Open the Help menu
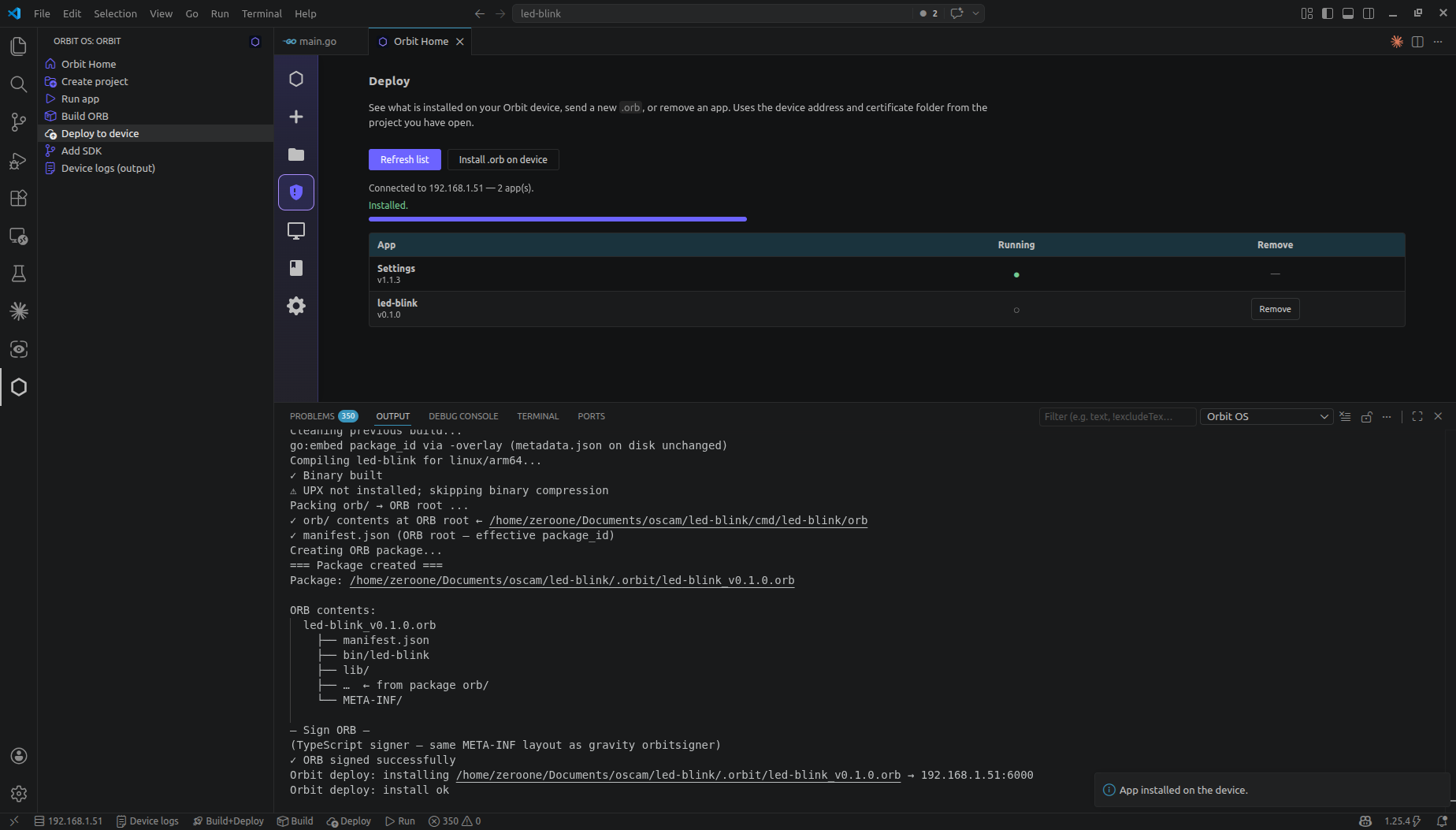This screenshot has height=830, width=1456. [306, 13]
